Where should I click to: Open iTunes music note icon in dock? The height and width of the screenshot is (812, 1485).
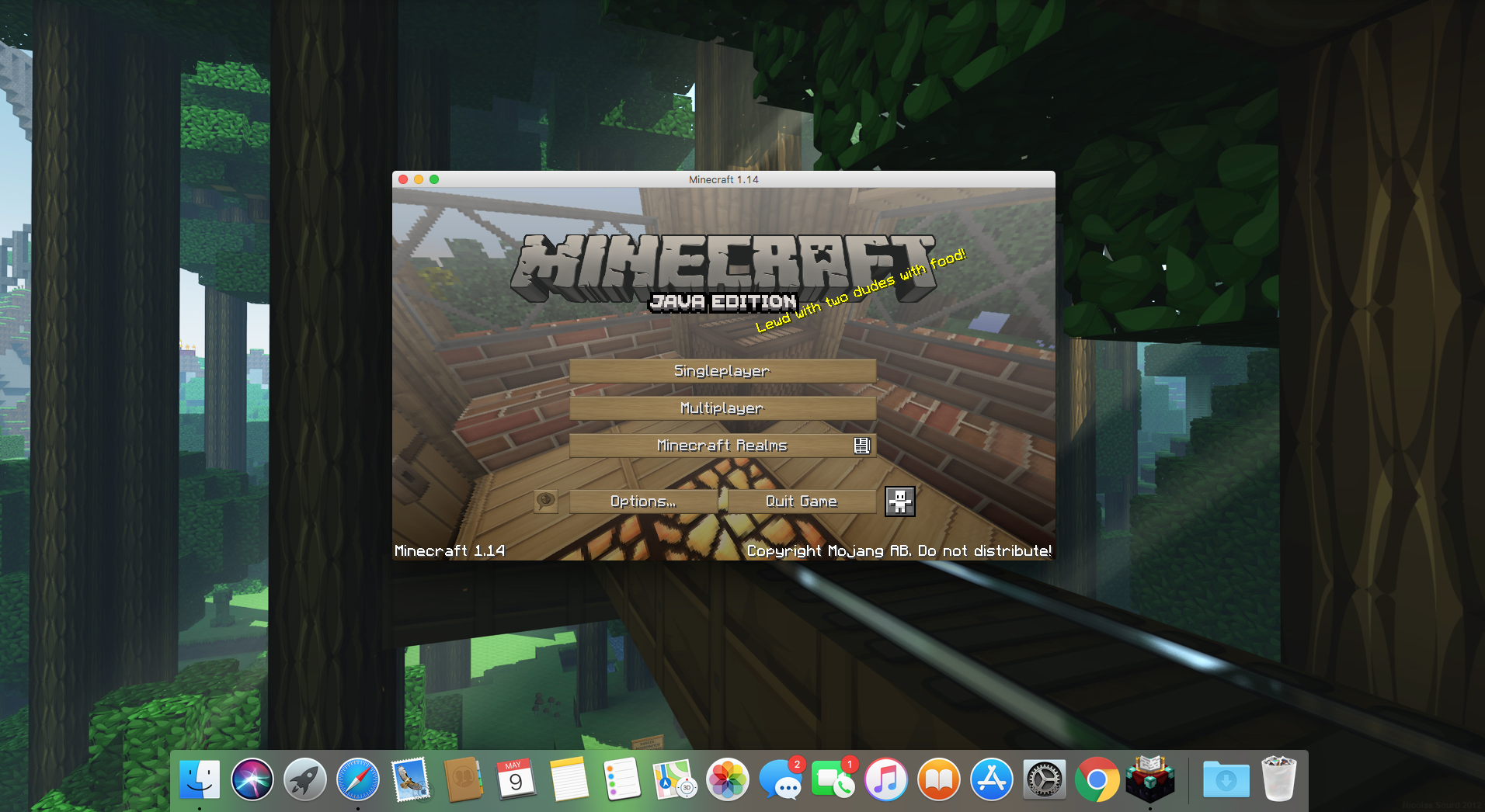pyautogui.click(x=886, y=779)
